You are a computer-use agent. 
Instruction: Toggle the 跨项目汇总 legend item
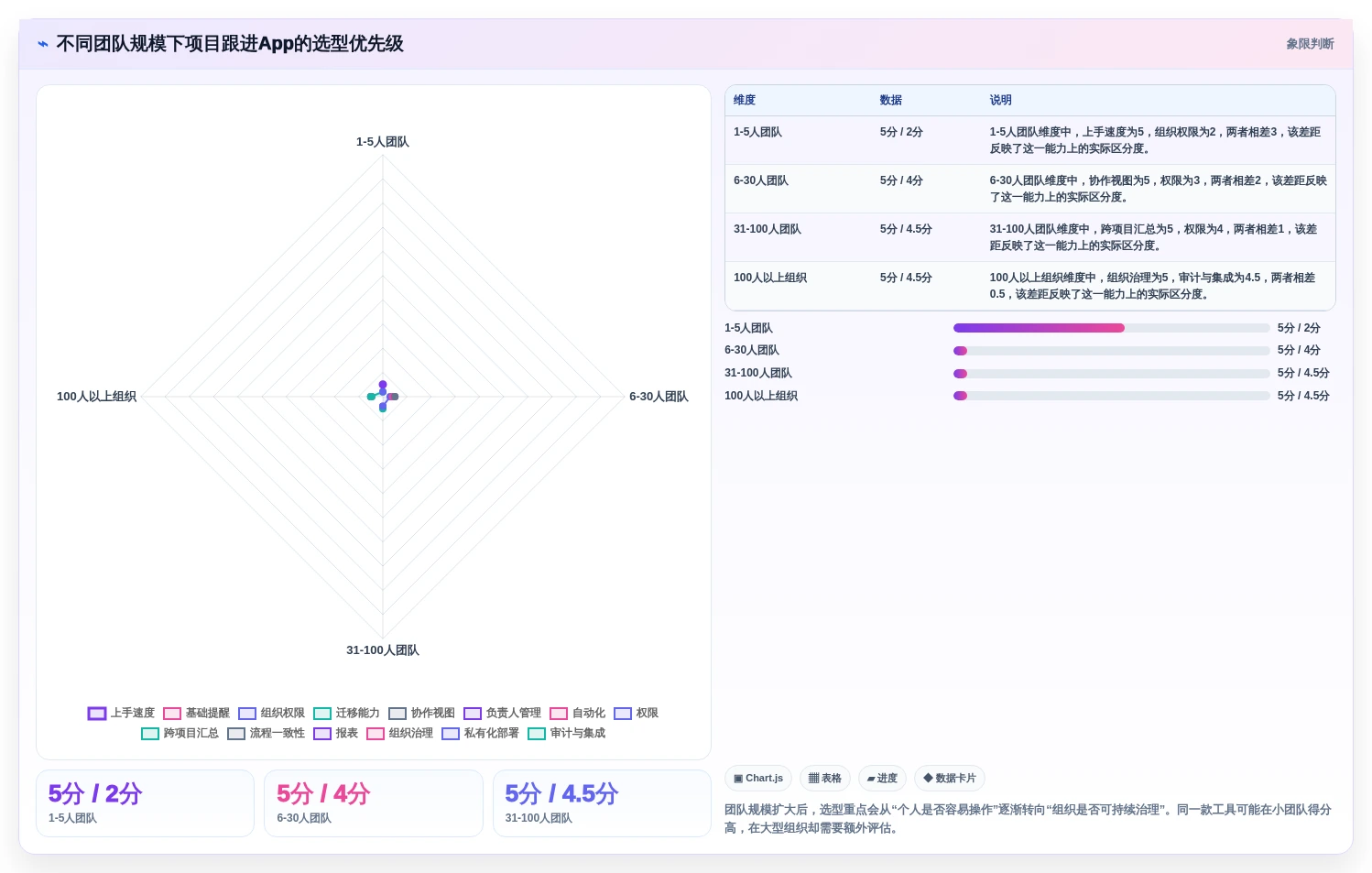tap(180, 733)
